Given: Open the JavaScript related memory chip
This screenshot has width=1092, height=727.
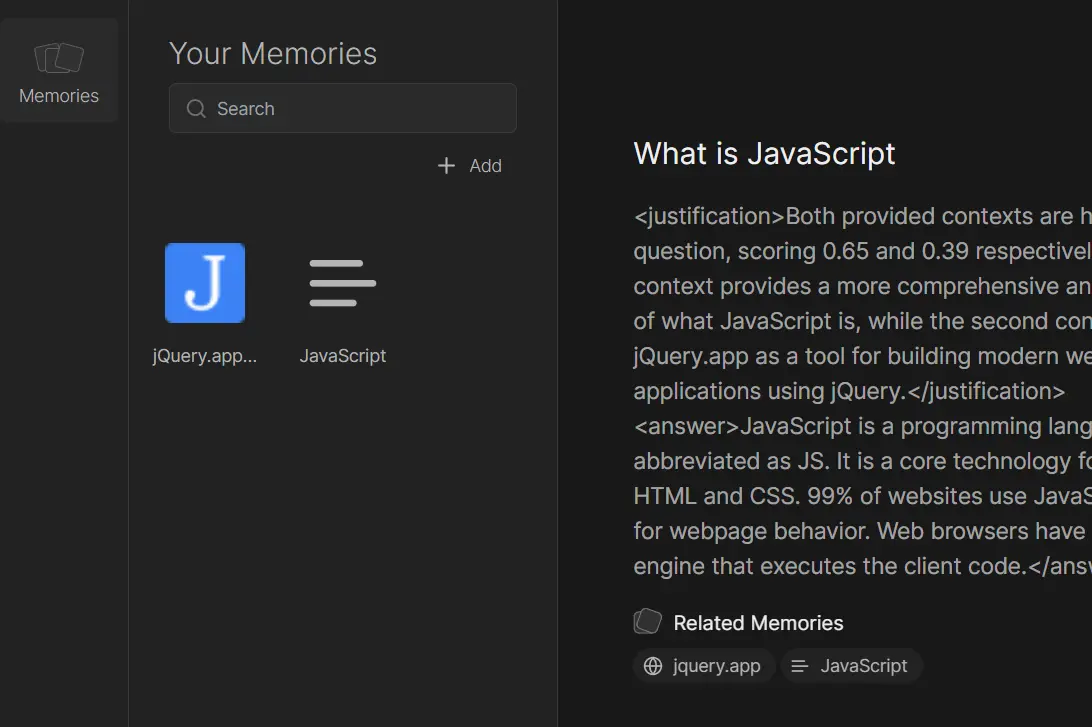Looking at the screenshot, I should click(852, 666).
